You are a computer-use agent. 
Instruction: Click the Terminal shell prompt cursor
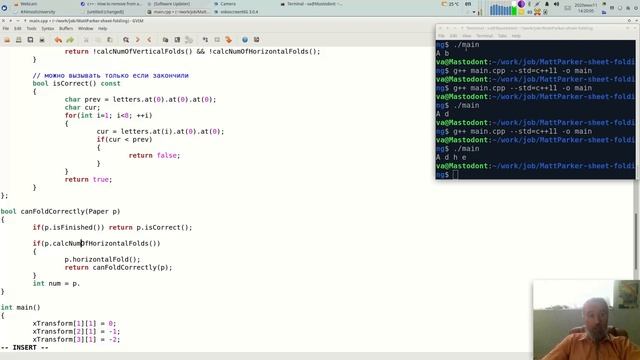coord(455,175)
